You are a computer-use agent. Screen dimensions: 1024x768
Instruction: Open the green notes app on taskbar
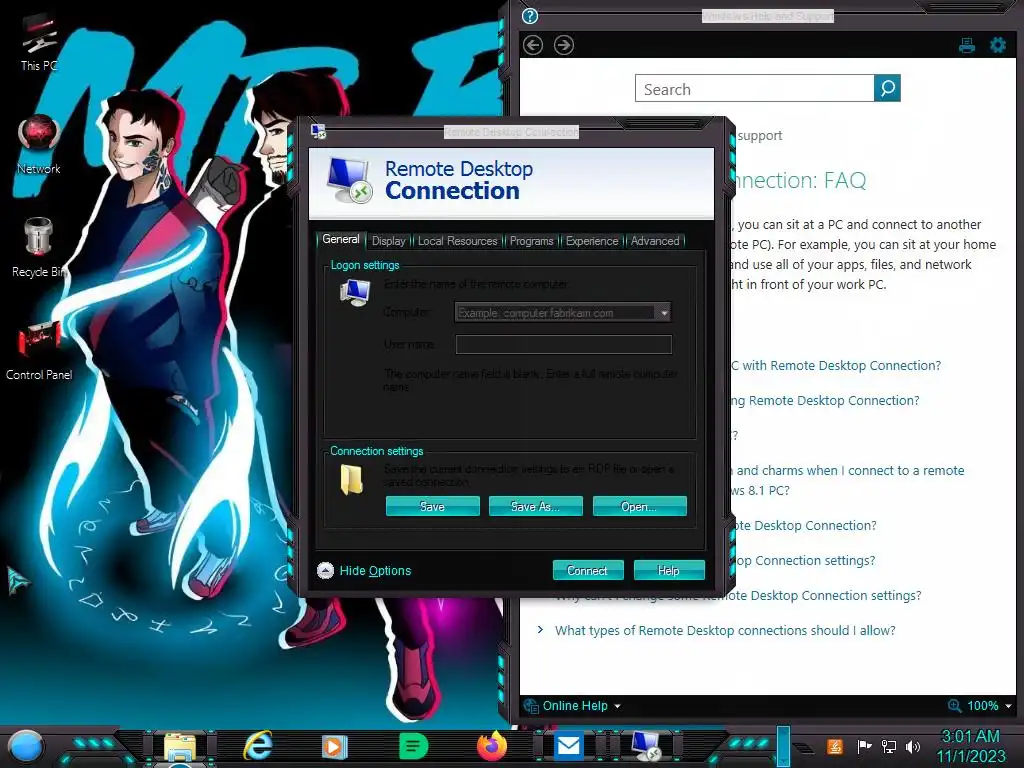413,746
